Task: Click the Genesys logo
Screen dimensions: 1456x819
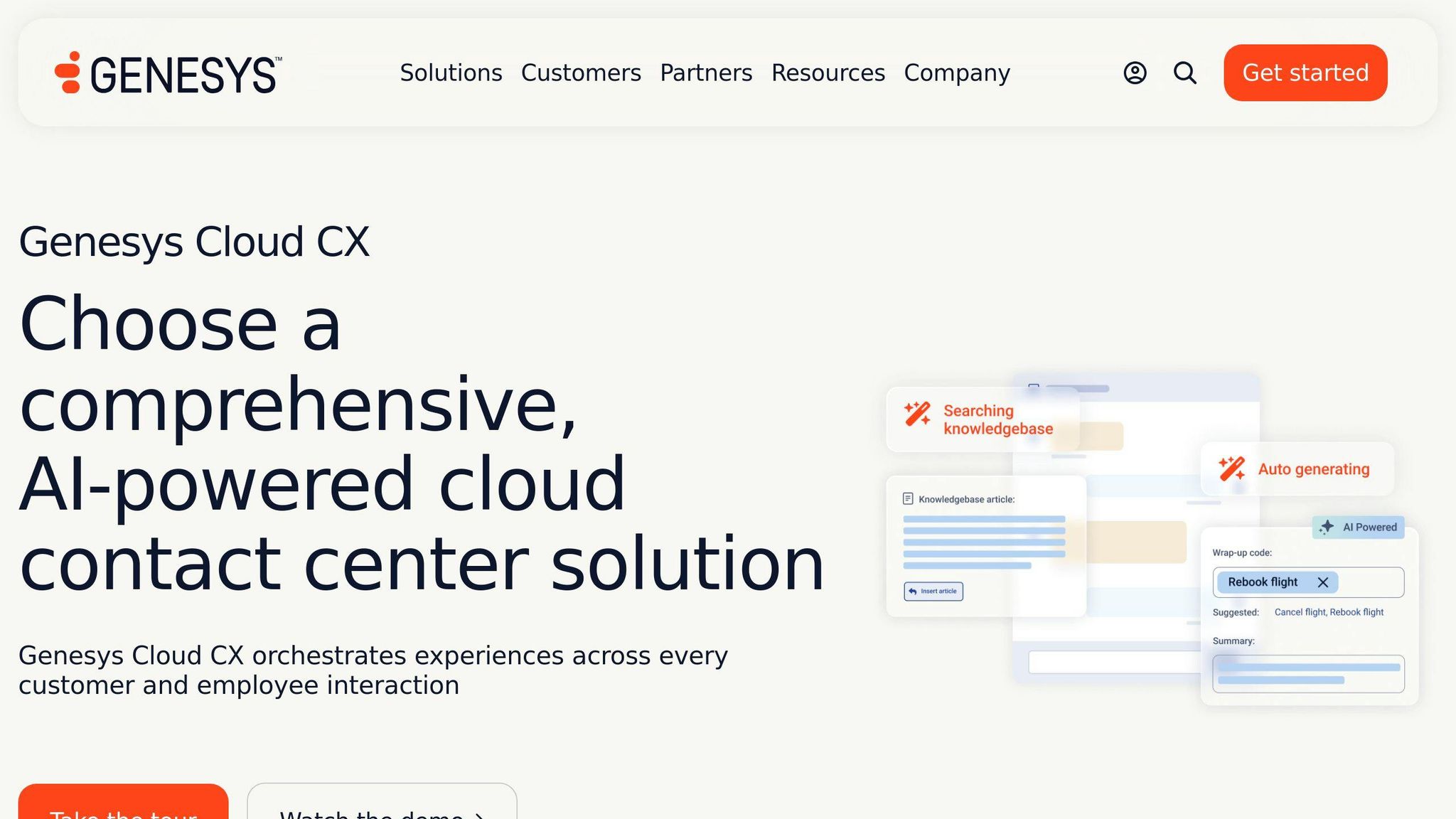Action: tap(168, 73)
